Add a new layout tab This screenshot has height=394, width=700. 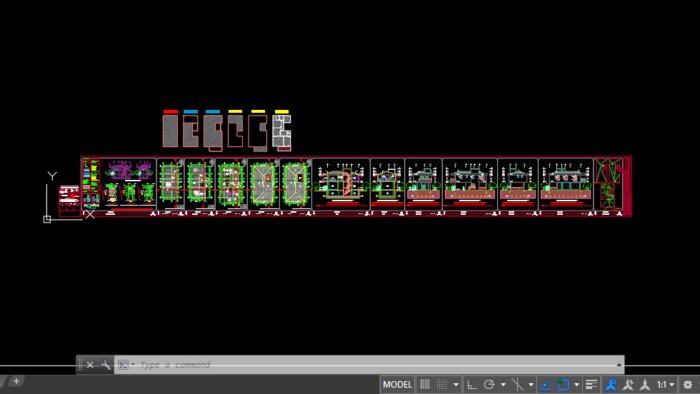(x=16, y=381)
